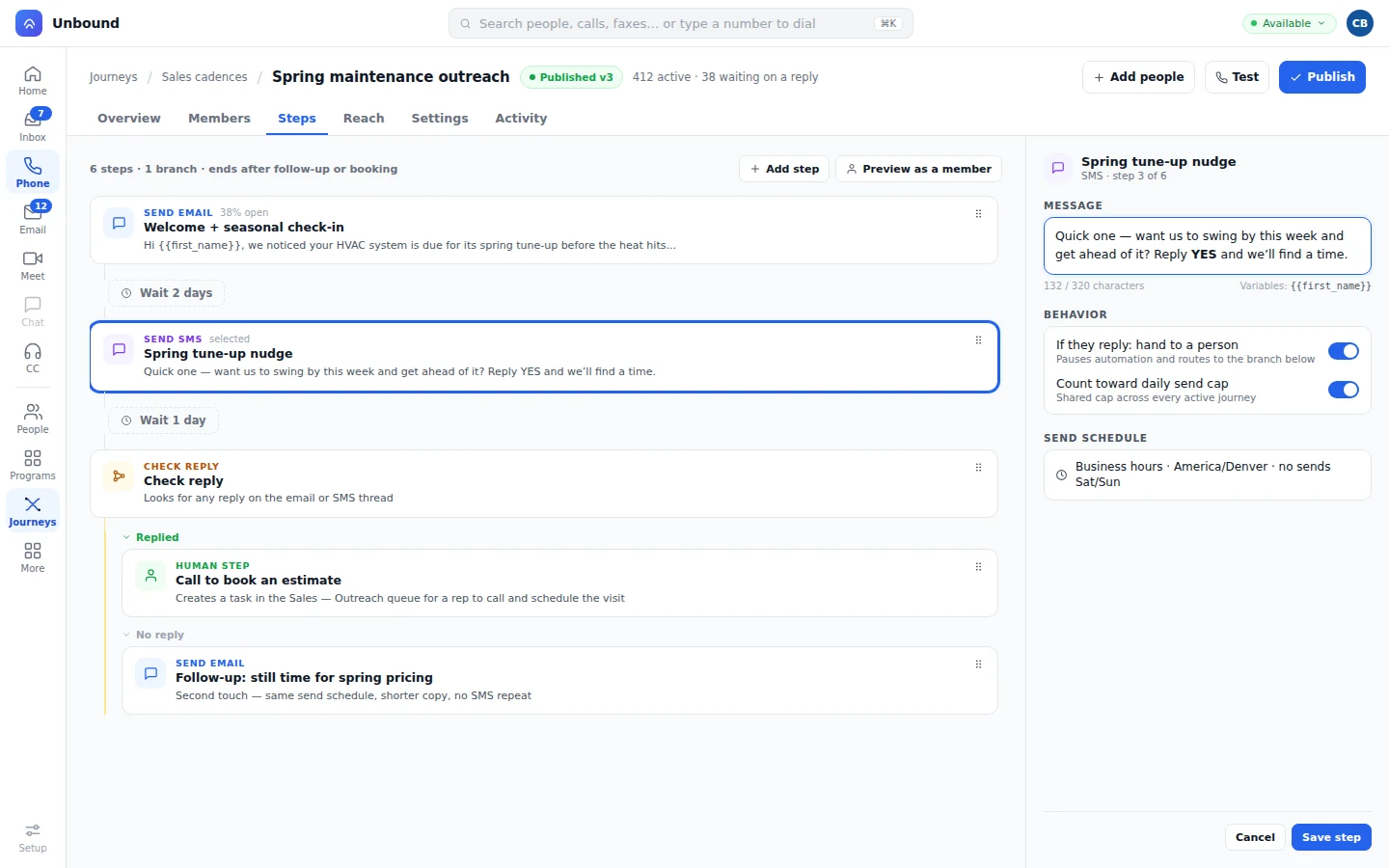1389x868 pixels.
Task: Open the Wait 2 days delay chip
Action: [x=166, y=293]
